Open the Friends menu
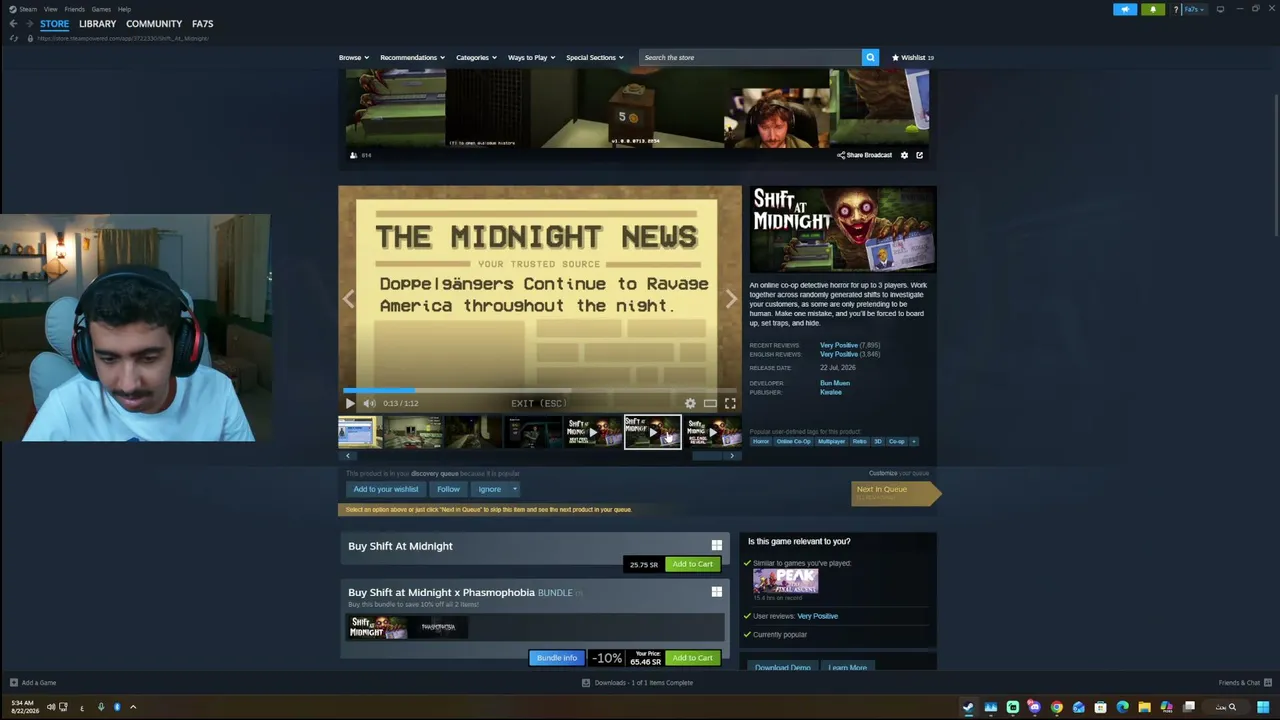The image size is (1280, 720). (75, 9)
